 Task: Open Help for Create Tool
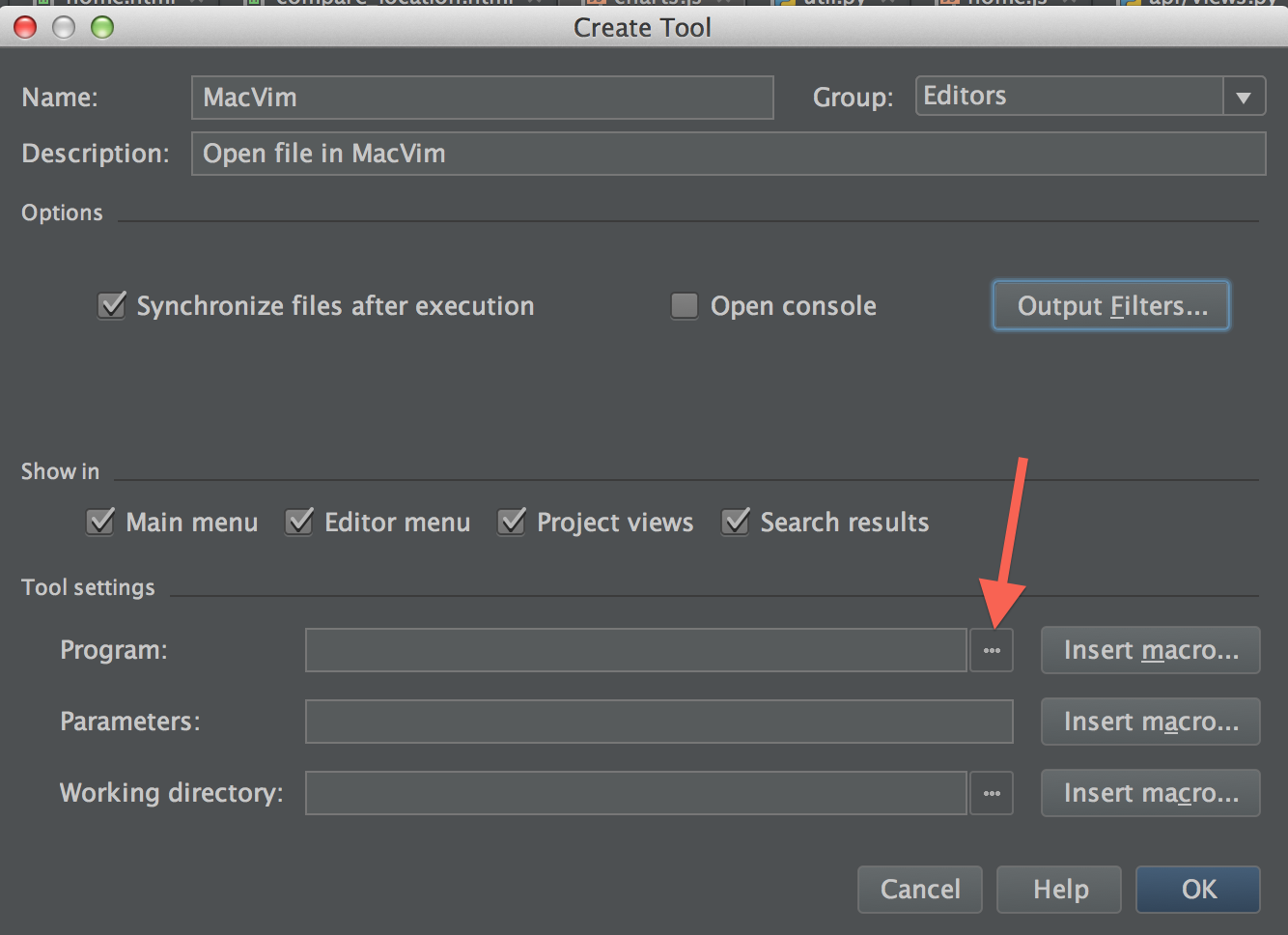[x=1059, y=889]
